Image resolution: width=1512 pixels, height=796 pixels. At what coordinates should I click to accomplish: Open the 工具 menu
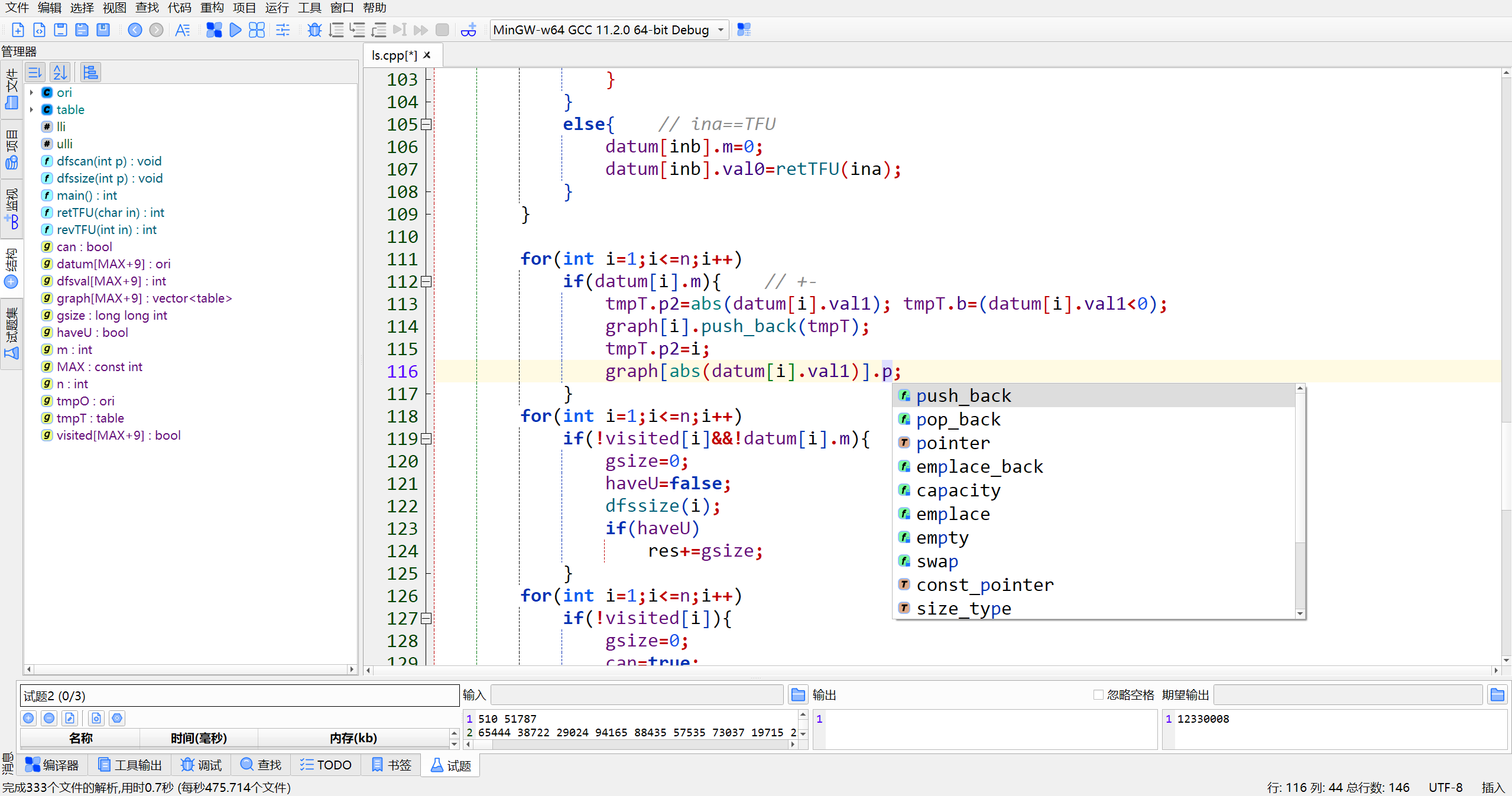coord(309,8)
